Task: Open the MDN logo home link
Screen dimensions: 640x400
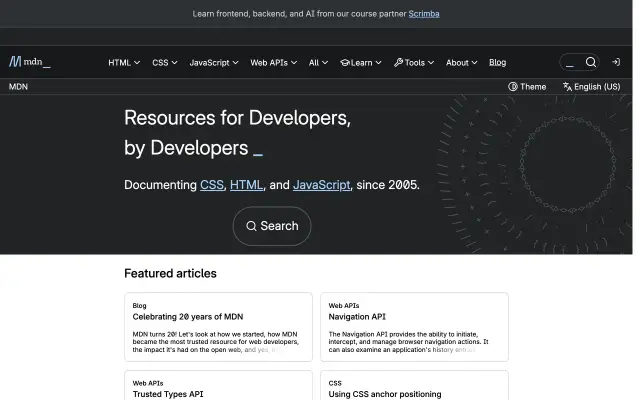Action: tap(30, 62)
